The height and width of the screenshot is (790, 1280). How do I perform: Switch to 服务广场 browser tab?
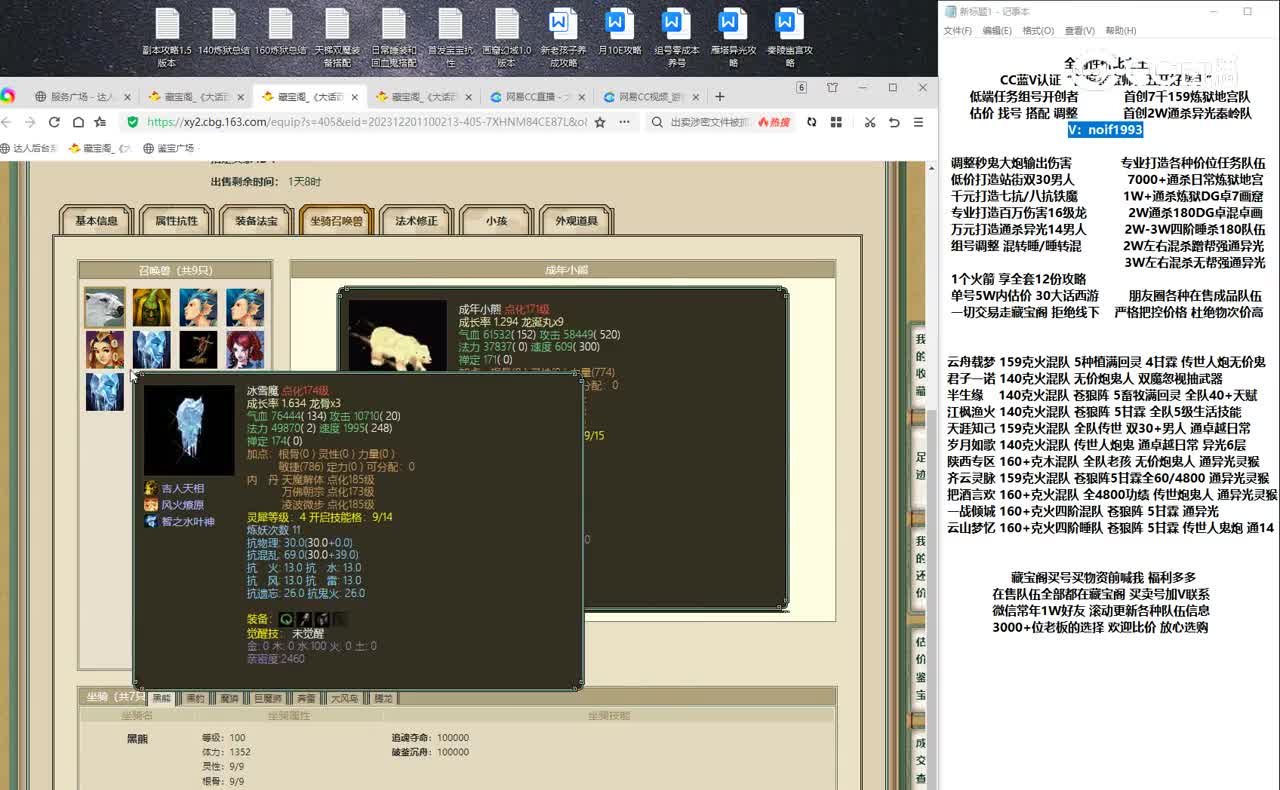click(82, 97)
